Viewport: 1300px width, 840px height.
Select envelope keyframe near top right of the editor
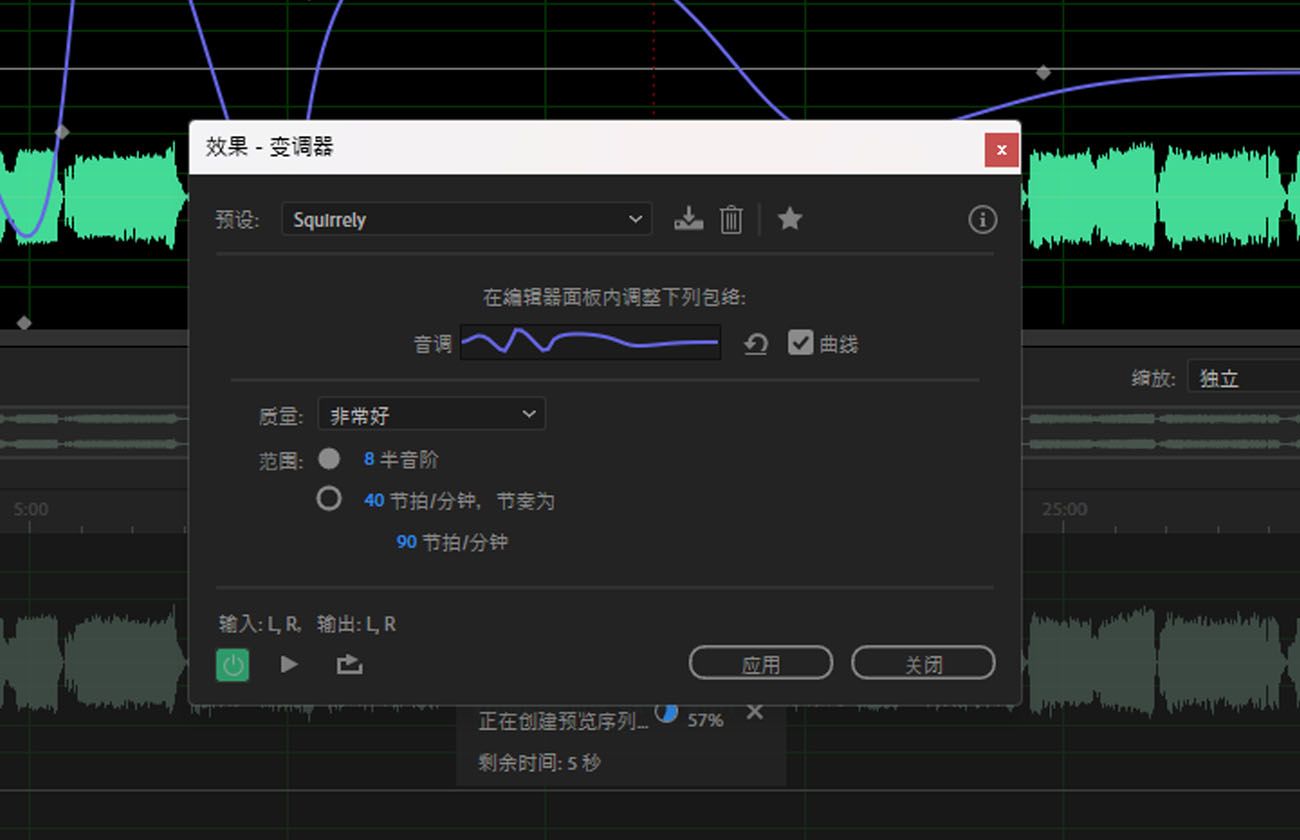(1043, 72)
